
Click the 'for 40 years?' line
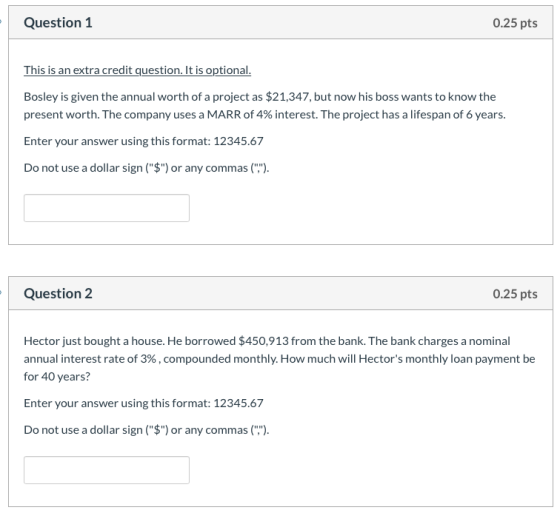pos(57,377)
